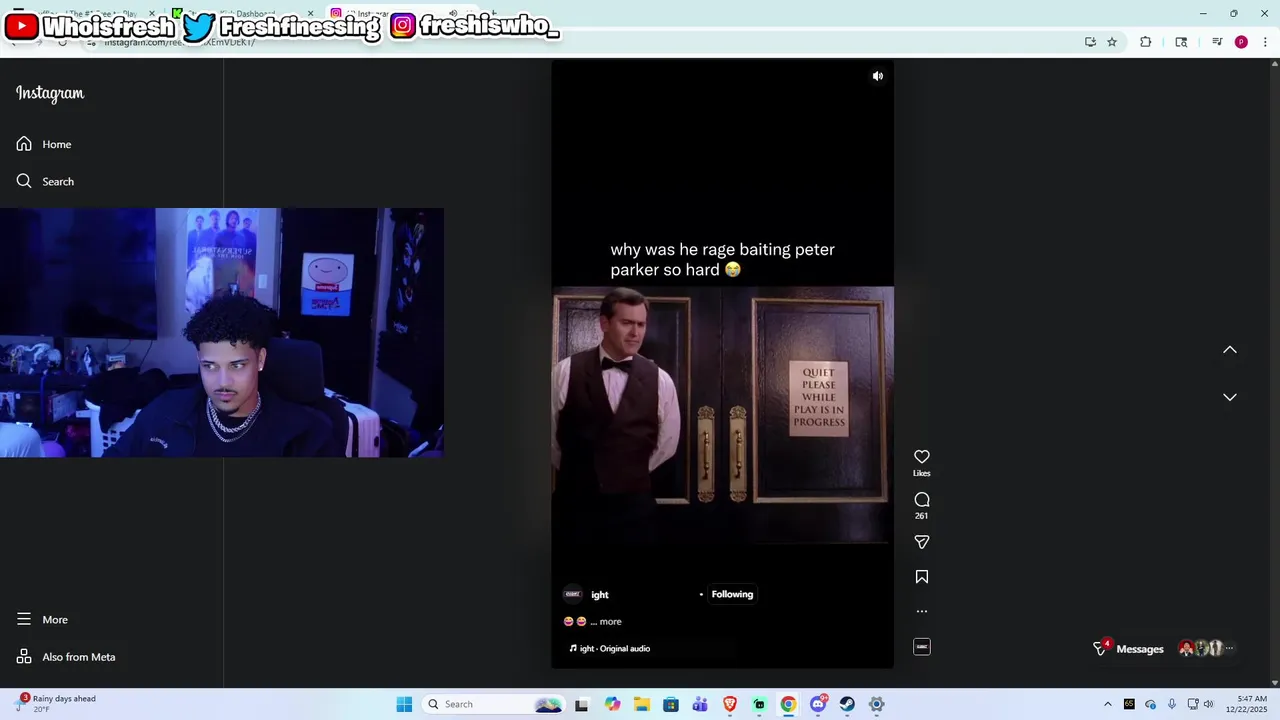Image resolution: width=1280 pixels, height=720 pixels.
Task: Click the Instagram logo
Action: [50, 93]
